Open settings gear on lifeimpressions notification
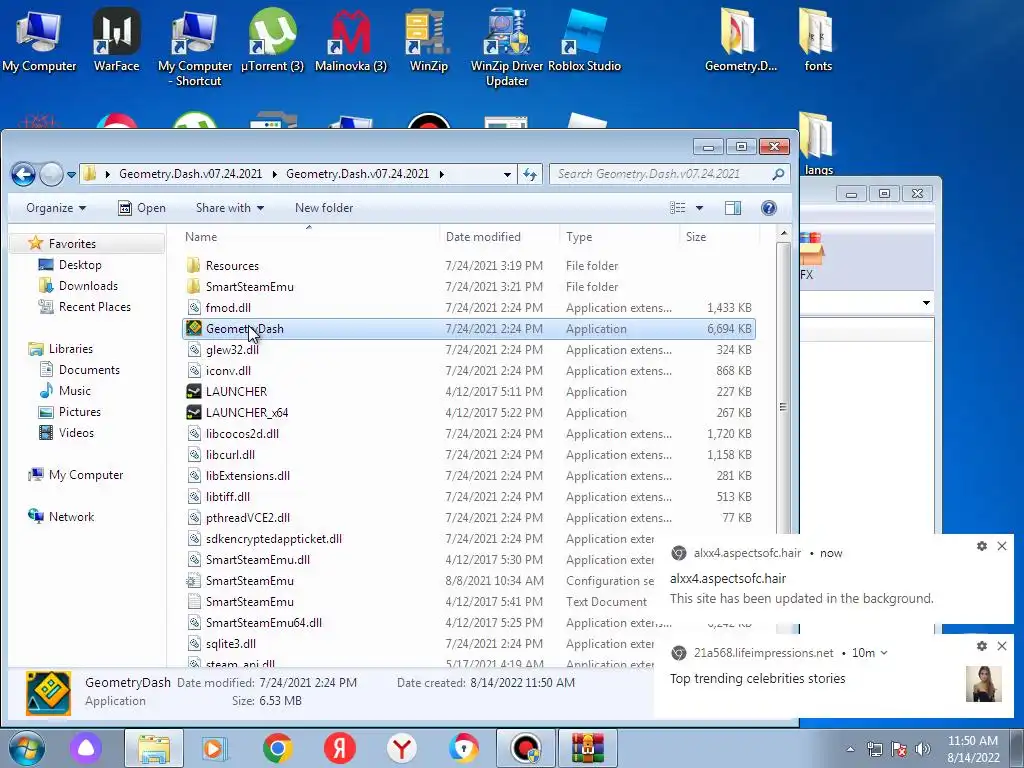This screenshot has height=768, width=1024. 982,646
